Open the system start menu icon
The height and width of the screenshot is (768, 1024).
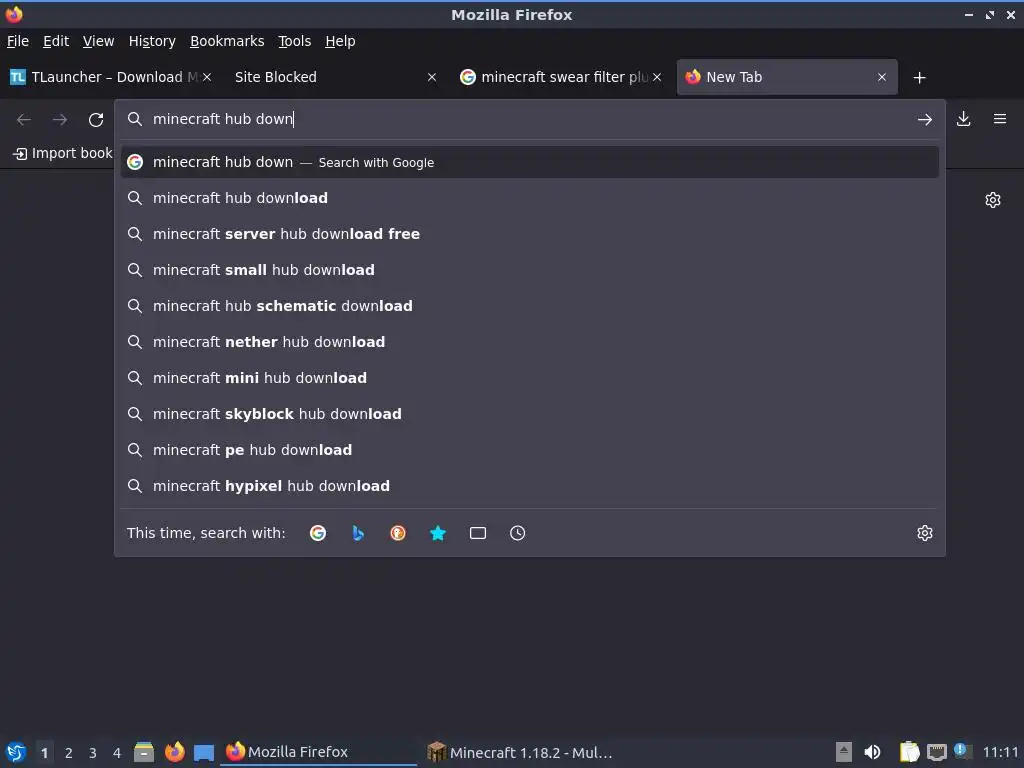(x=16, y=752)
